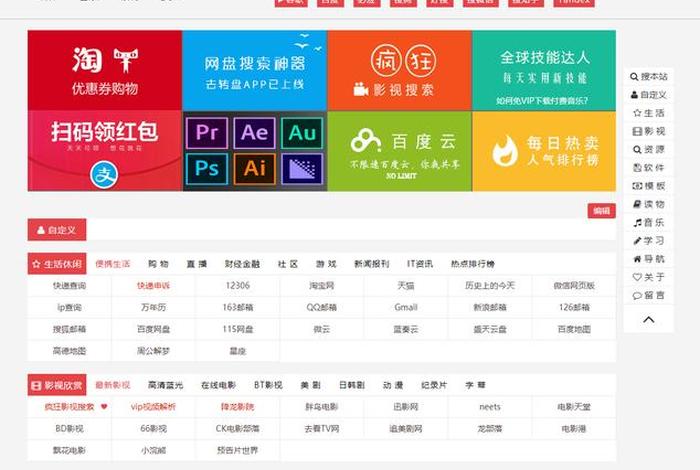Open the 163邮箱 link
Viewport: 700px width, 470px height.
tap(238, 308)
